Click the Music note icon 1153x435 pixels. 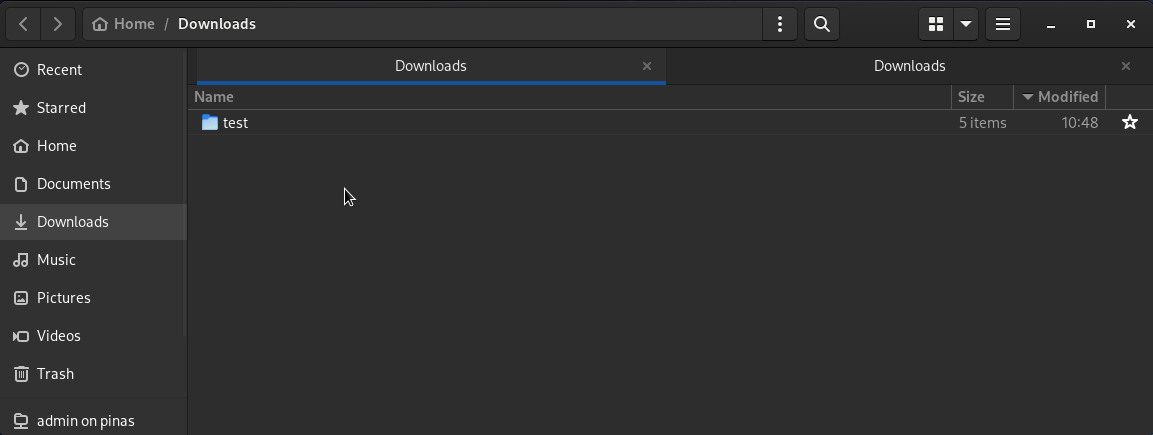tap(21, 260)
